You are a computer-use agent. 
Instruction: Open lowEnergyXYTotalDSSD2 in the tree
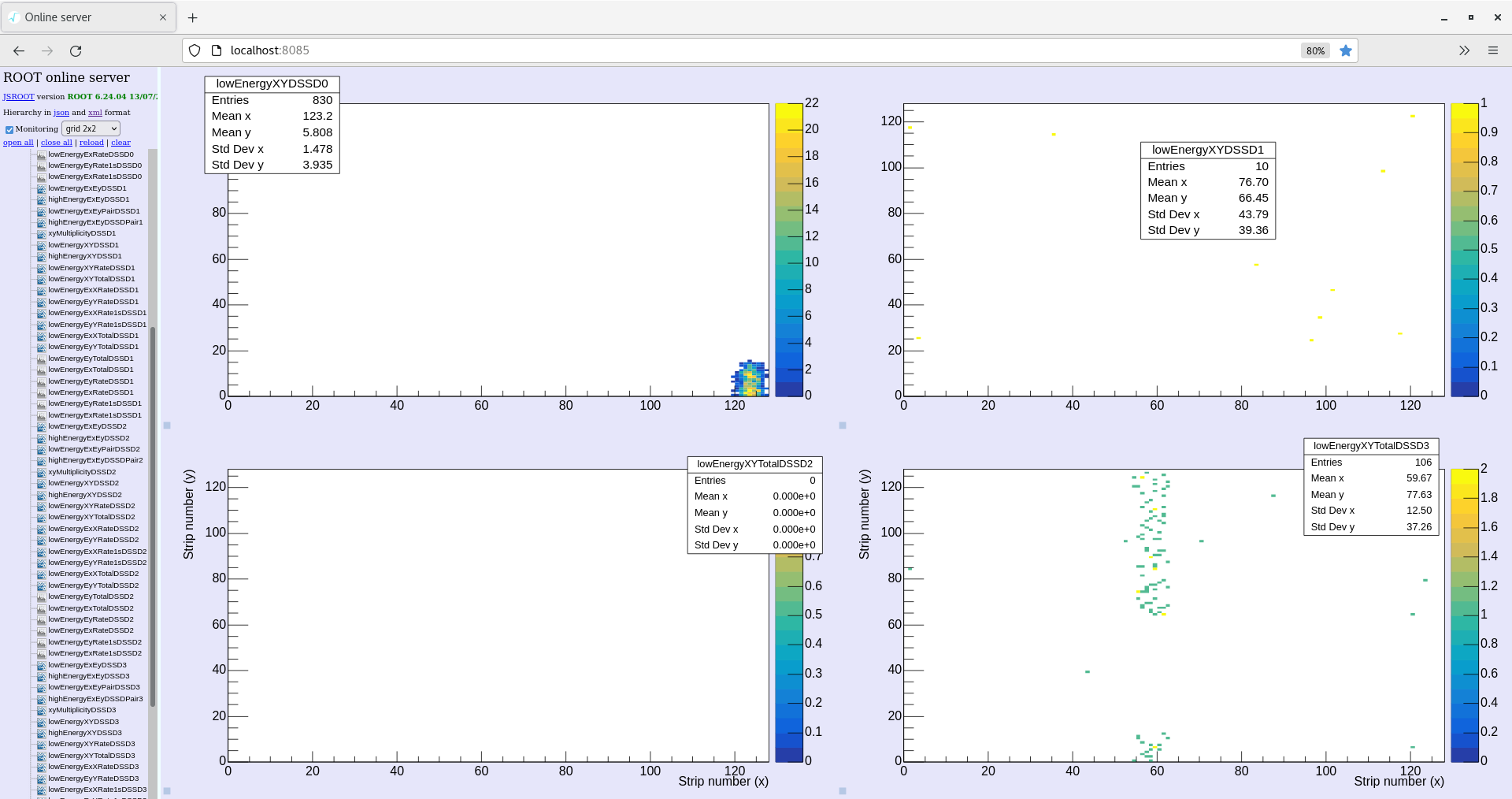click(91, 517)
